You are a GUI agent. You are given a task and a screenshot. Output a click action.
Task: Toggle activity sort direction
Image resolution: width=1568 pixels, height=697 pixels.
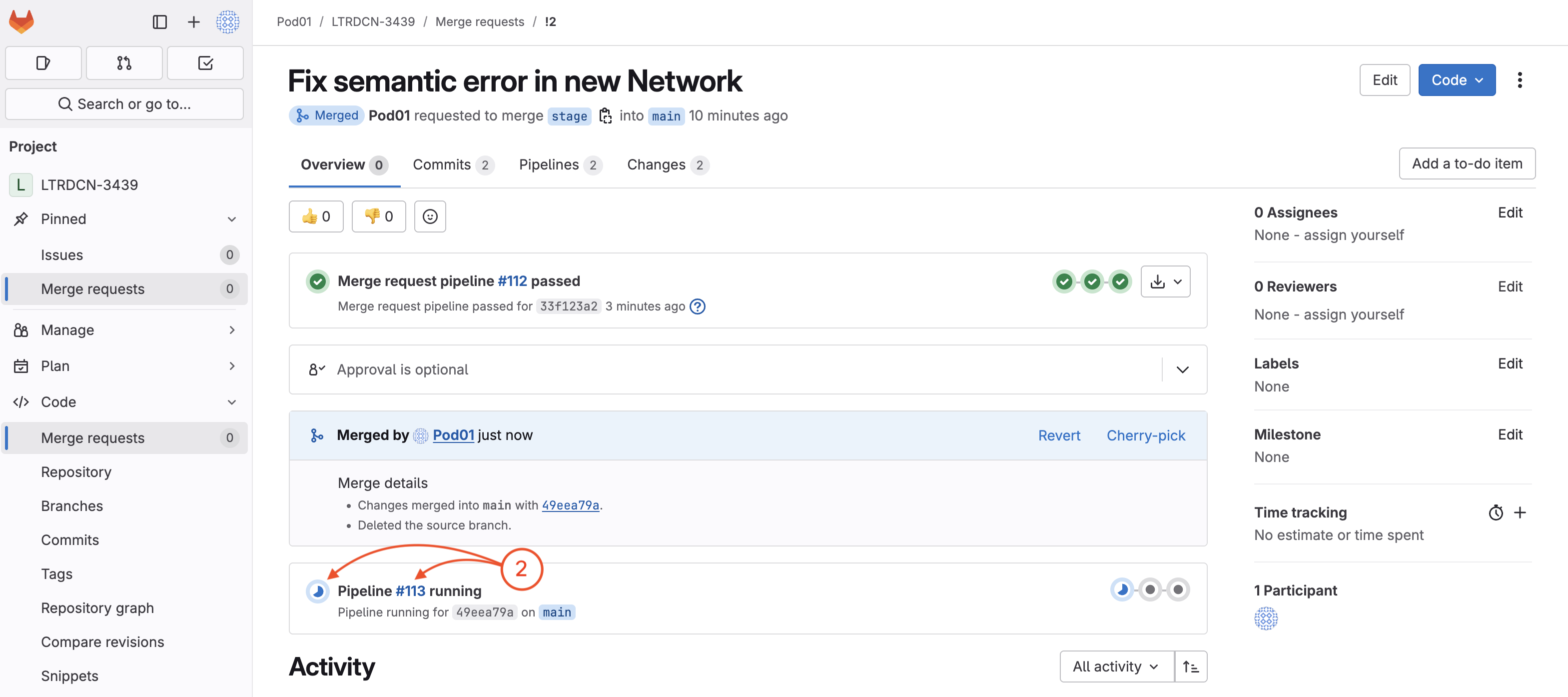pos(1191,667)
